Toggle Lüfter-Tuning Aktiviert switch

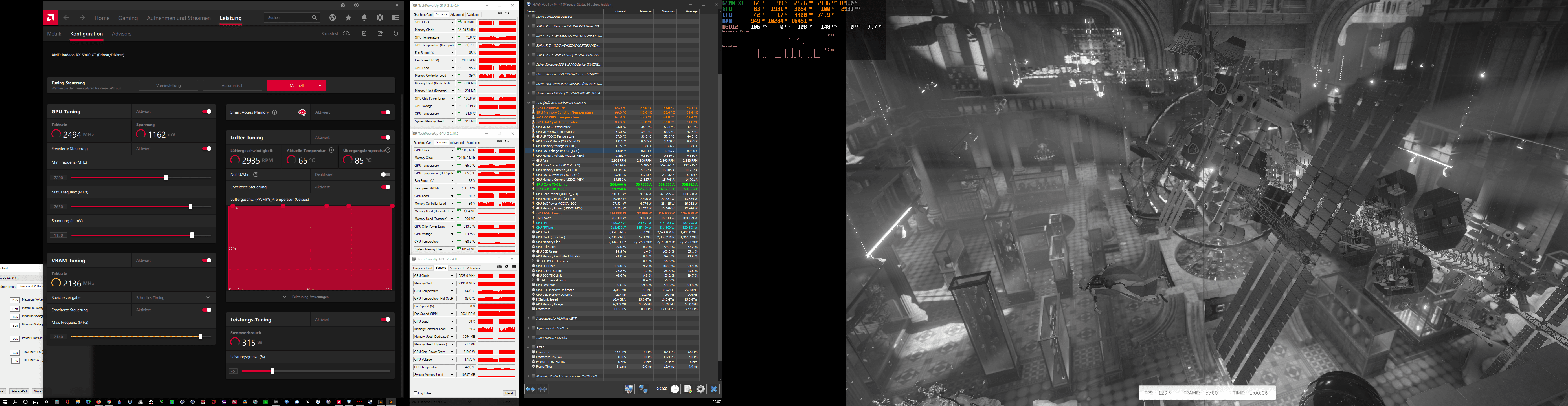[x=385, y=138]
